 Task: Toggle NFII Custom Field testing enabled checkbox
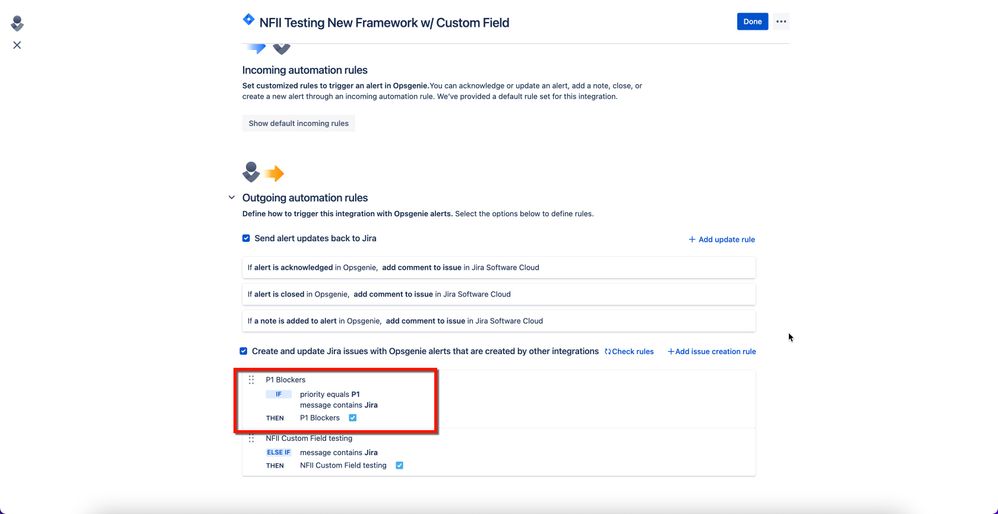[x=400, y=465]
